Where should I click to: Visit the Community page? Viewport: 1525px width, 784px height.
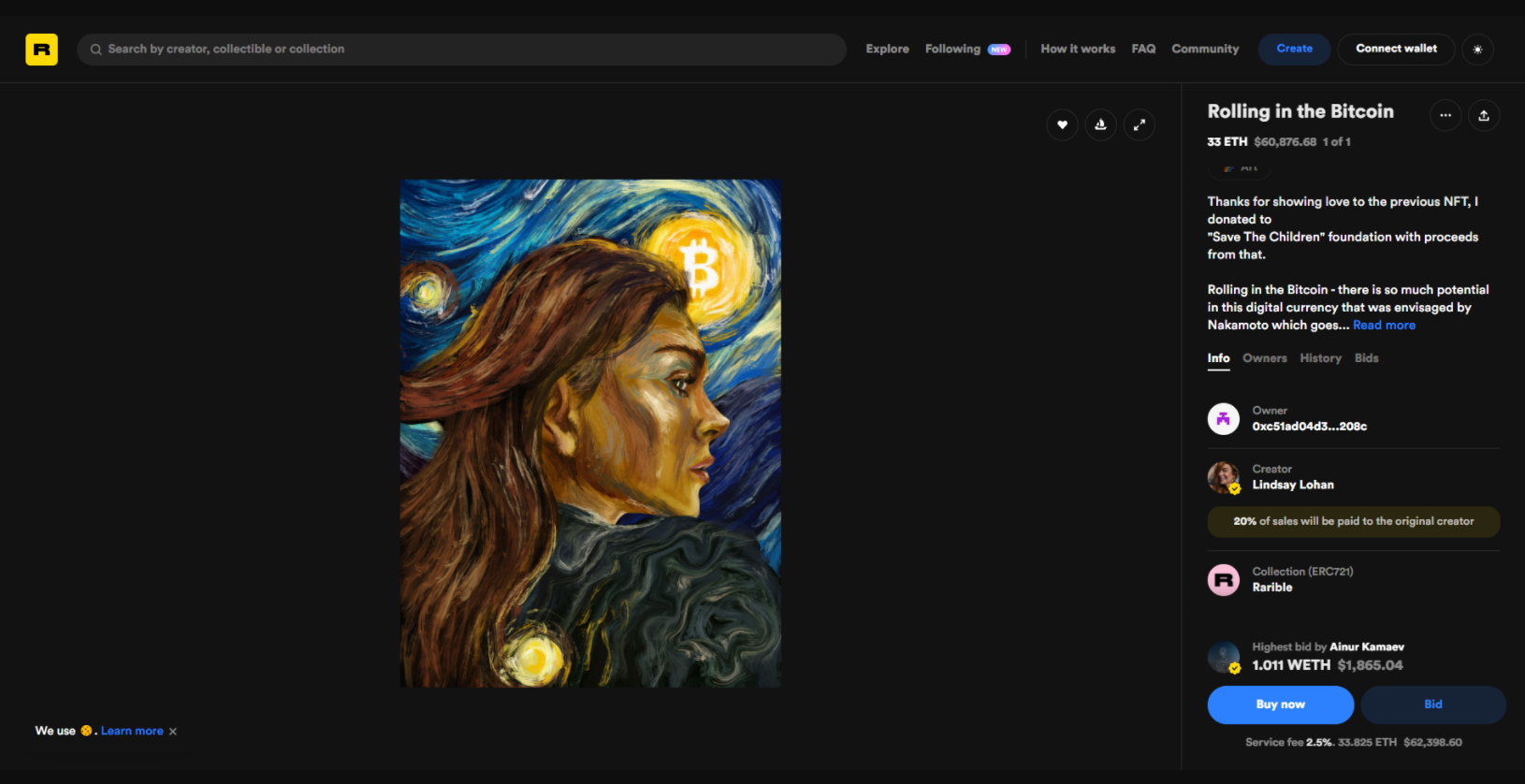[1205, 49]
